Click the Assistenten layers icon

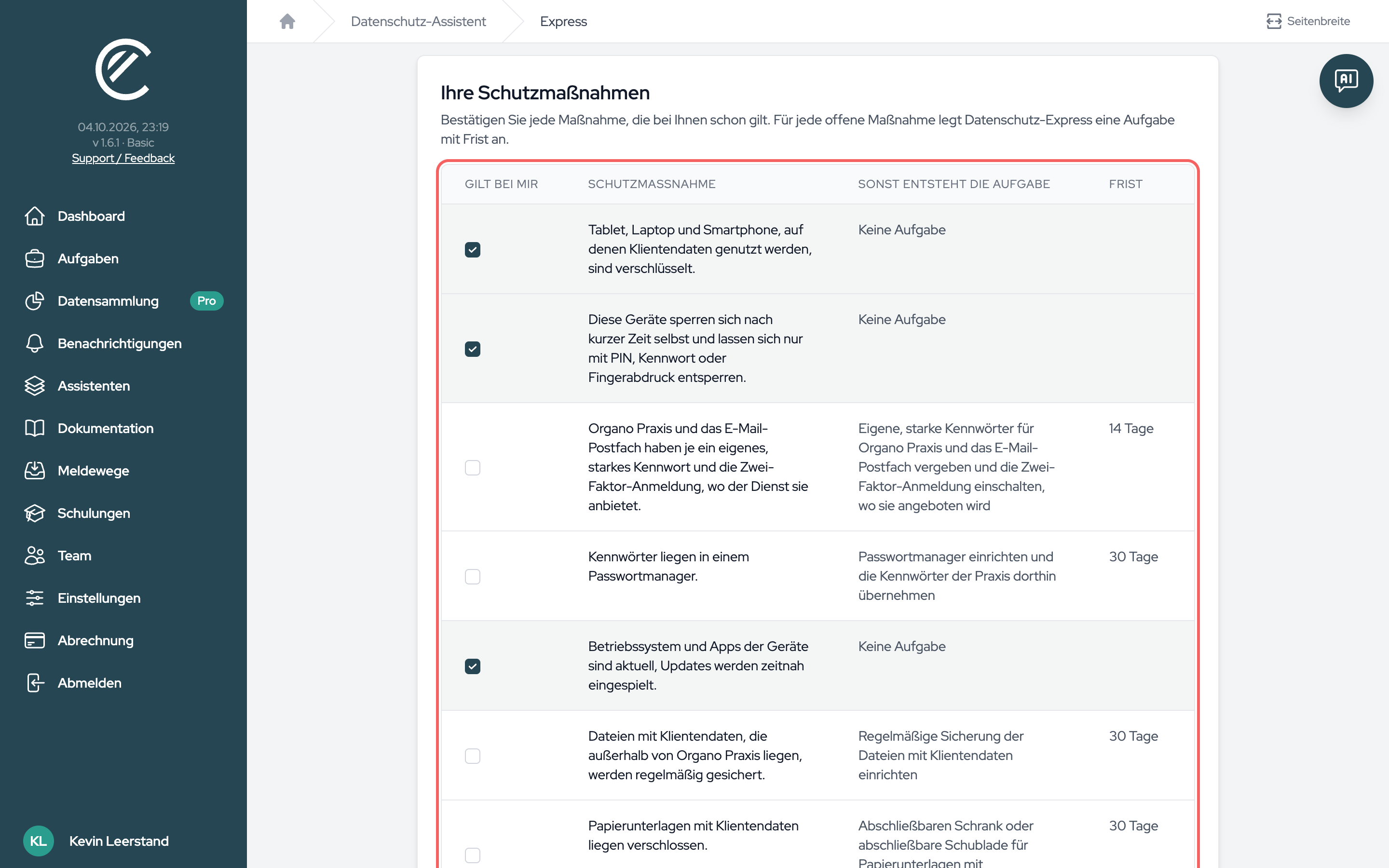34,386
